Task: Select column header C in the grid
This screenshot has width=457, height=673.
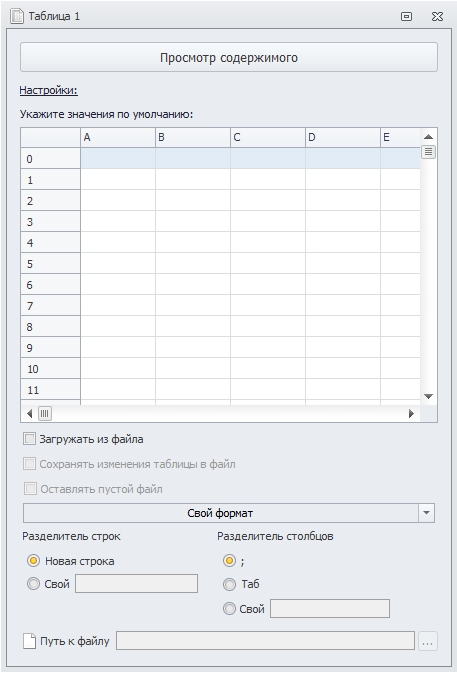Action: point(268,137)
